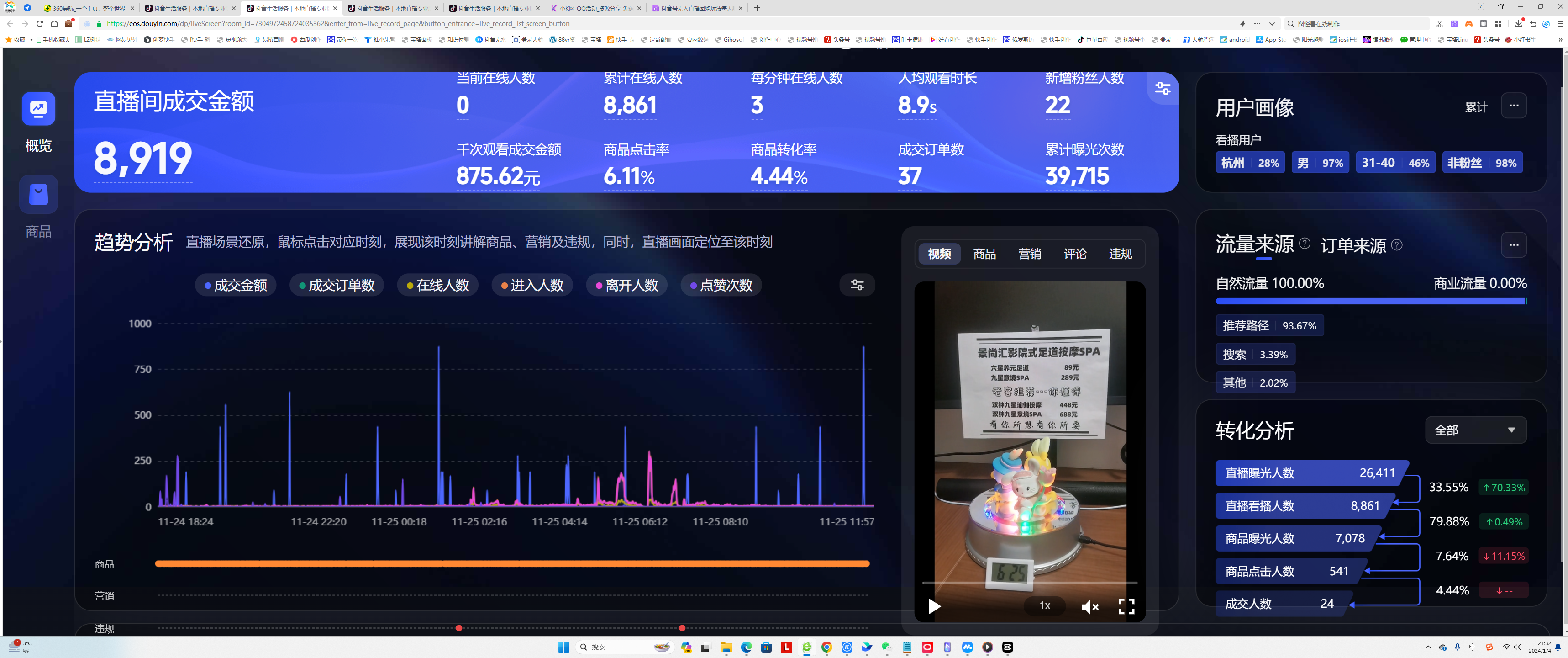Open the more options menu in 用户画像
The image size is (1568, 658).
(x=1515, y=106)
